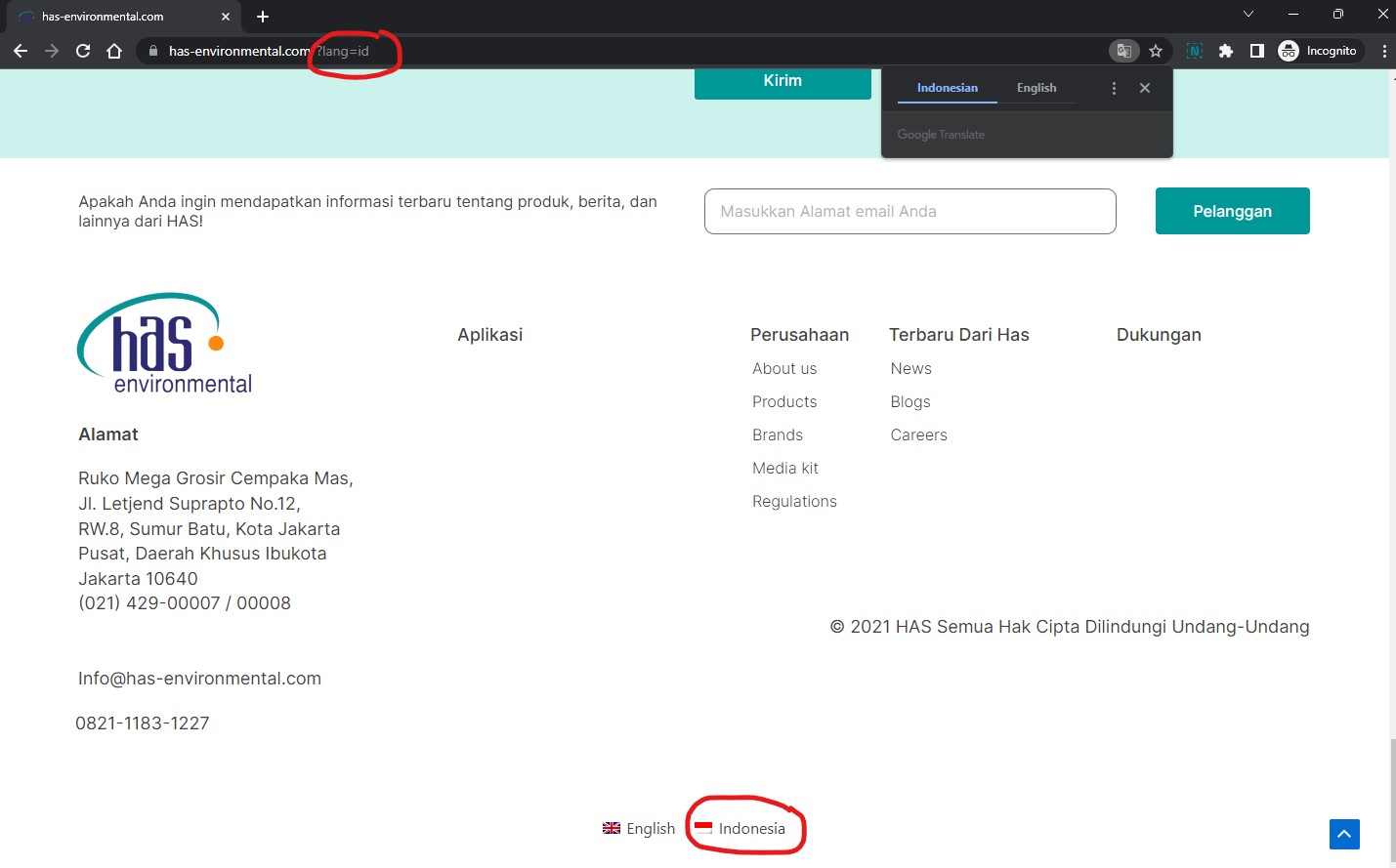Image resolution: width=1396 pixels, height=868 pixels.
Task: Open the Regulations link
Action: [x=794, y=501]
